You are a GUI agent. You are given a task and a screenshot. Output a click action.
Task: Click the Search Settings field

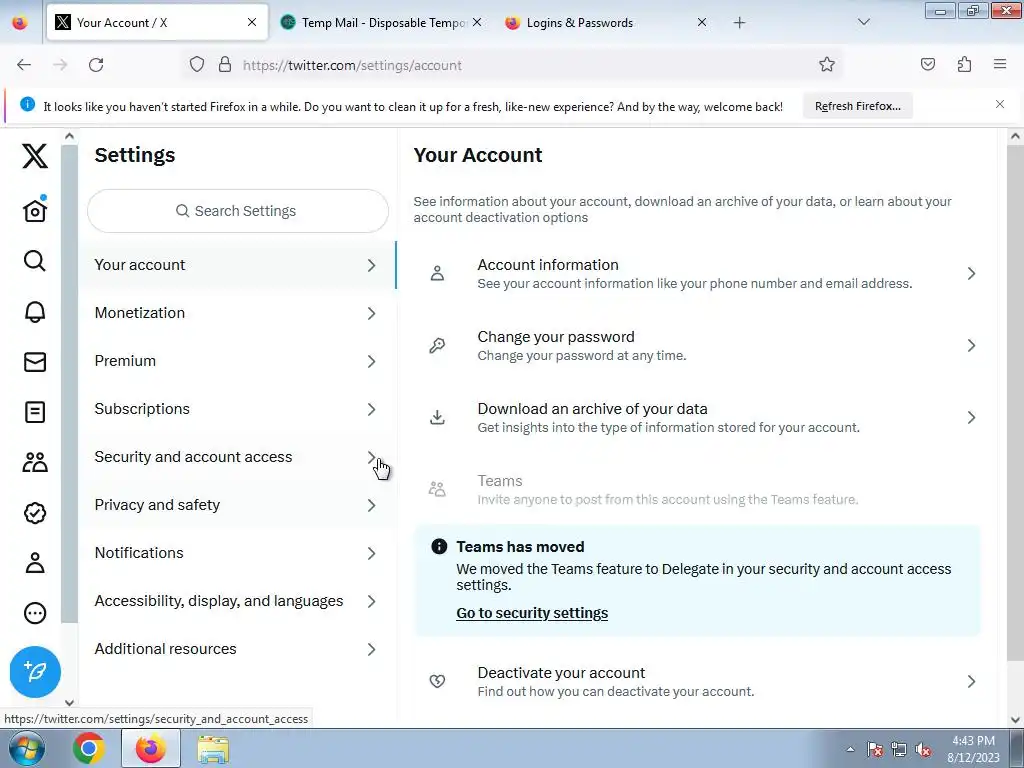pyautogui.click(x=238, y=211)
